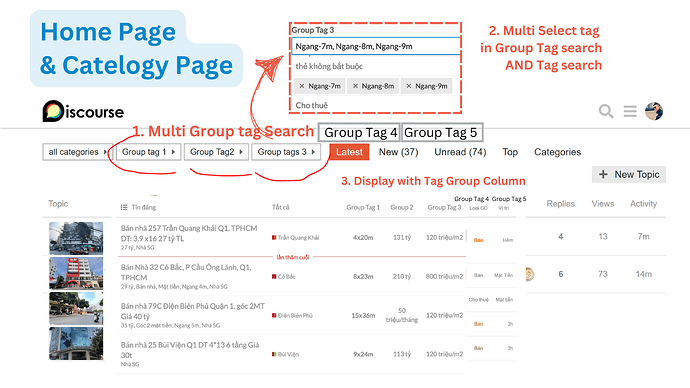
Task: Open the hamburger menu icon
Action: pyautogui.click(x=630, y=111)
